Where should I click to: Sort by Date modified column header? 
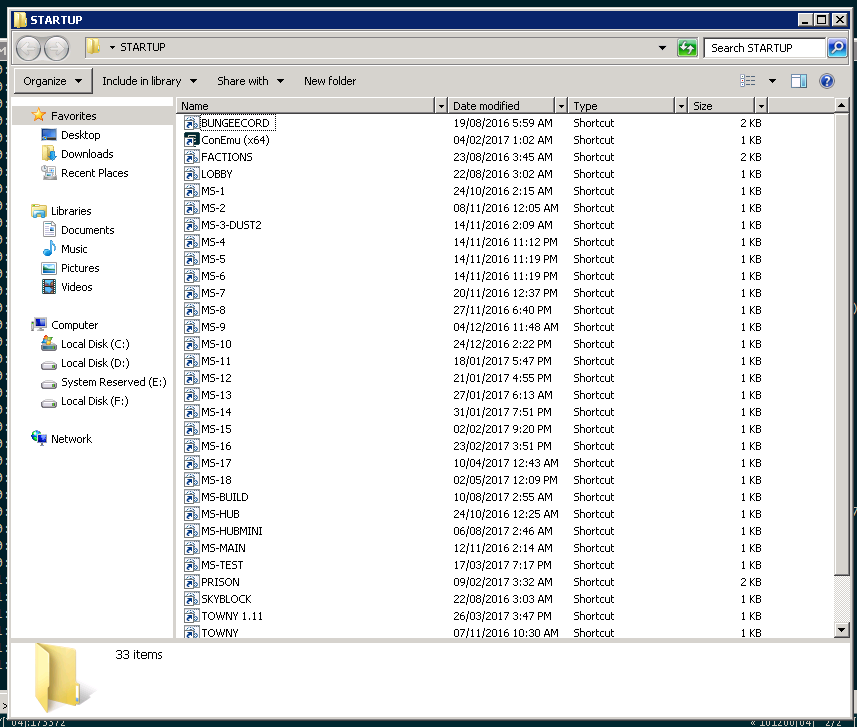[x=500, y=106]
